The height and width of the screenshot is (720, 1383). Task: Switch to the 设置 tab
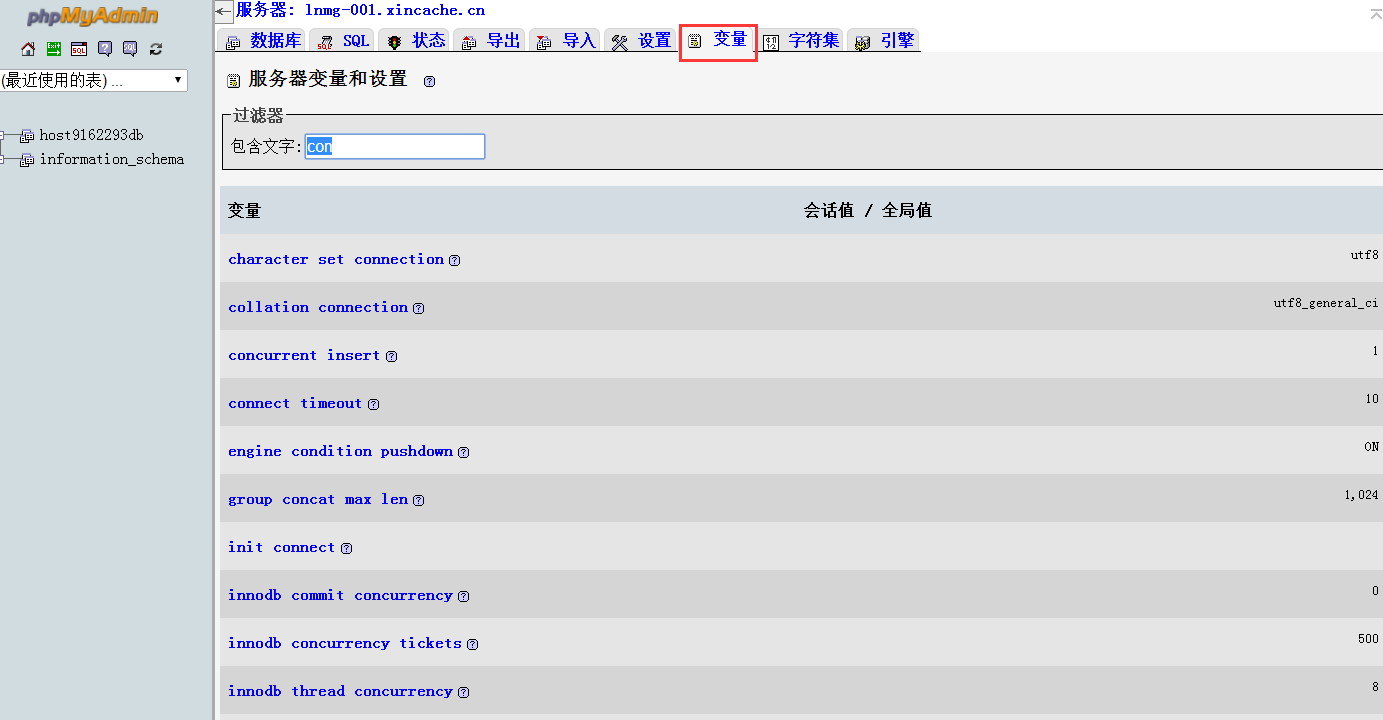pos(642,41)
